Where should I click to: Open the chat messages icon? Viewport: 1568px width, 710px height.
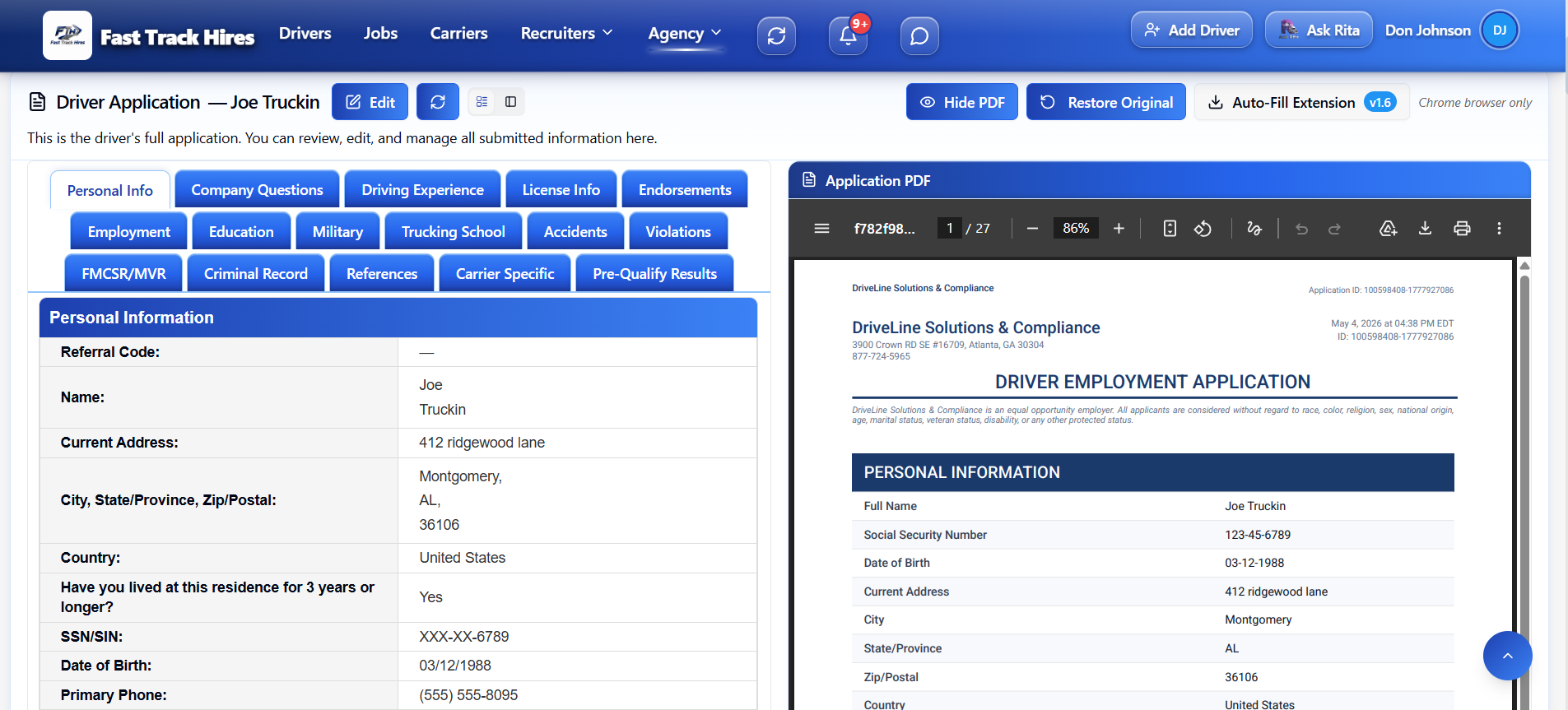point(919,35)
